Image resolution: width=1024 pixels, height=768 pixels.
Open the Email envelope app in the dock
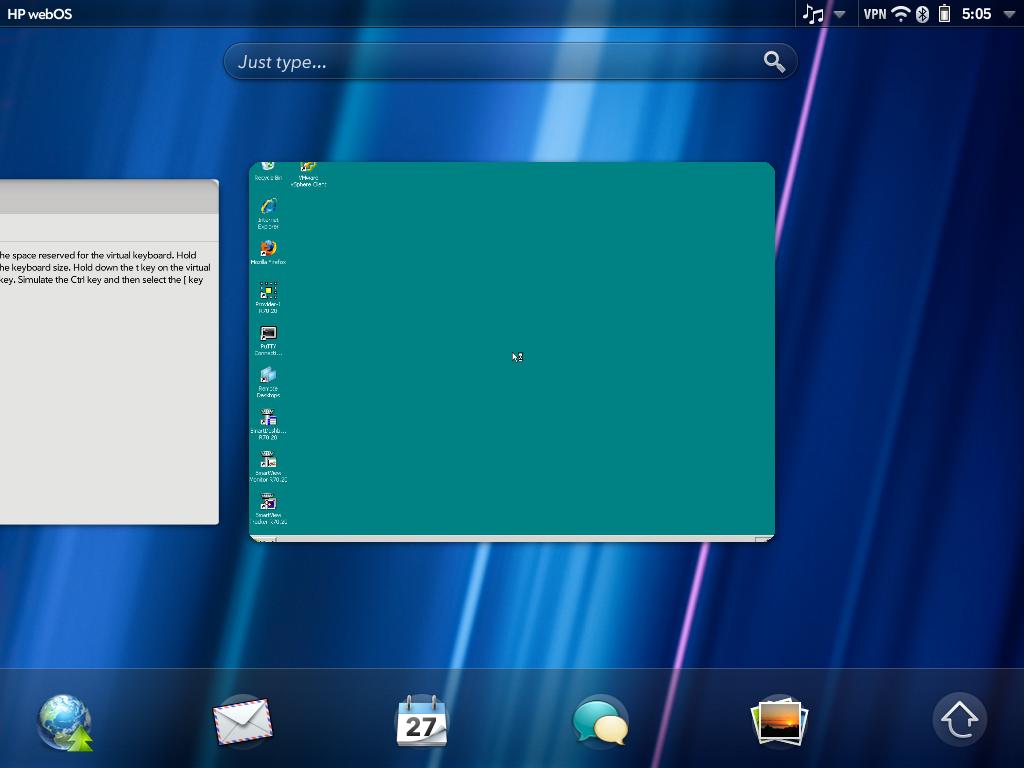pyautogui.click(x=243, y=721)
